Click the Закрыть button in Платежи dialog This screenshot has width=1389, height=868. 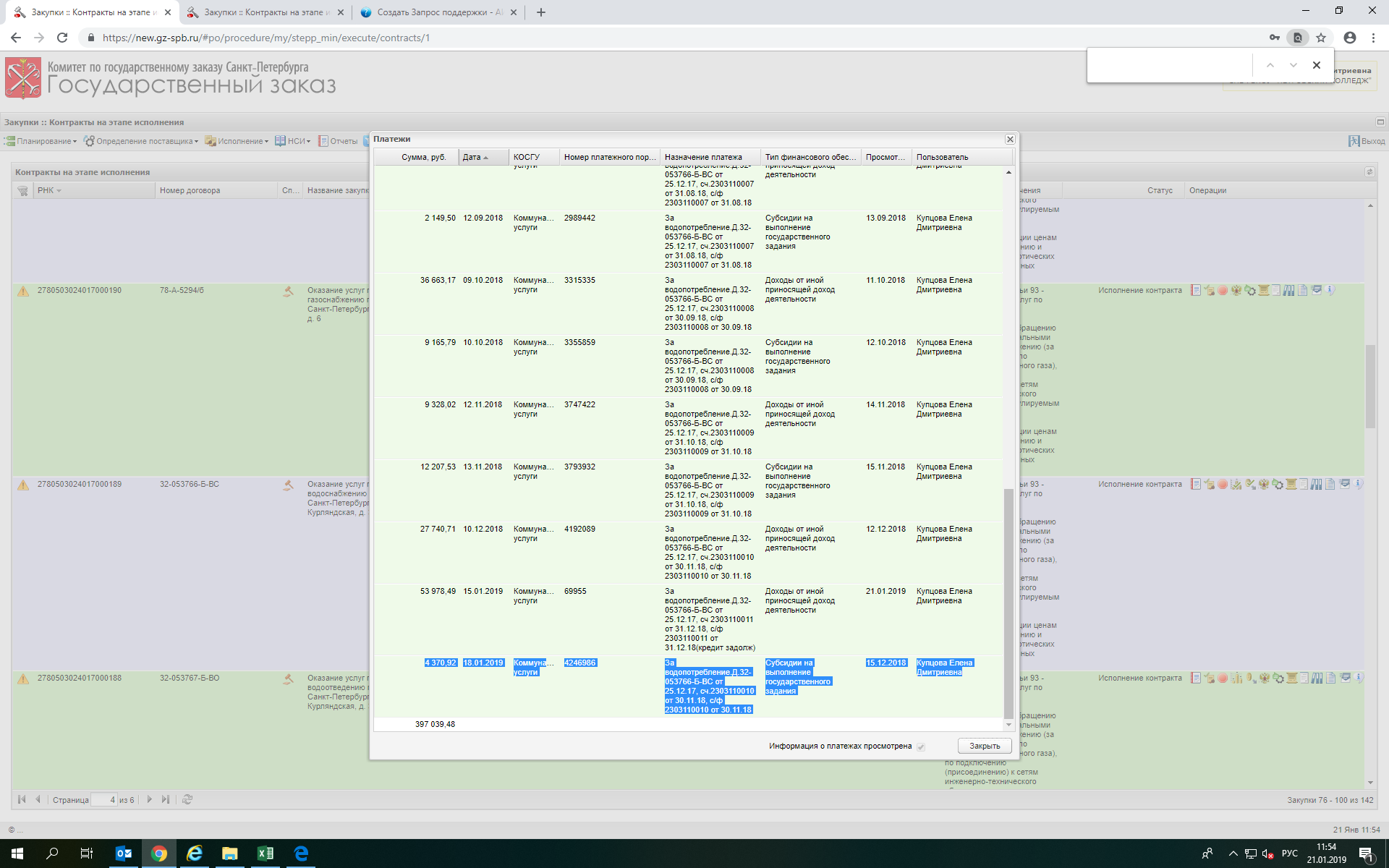[x=985, y=746]
